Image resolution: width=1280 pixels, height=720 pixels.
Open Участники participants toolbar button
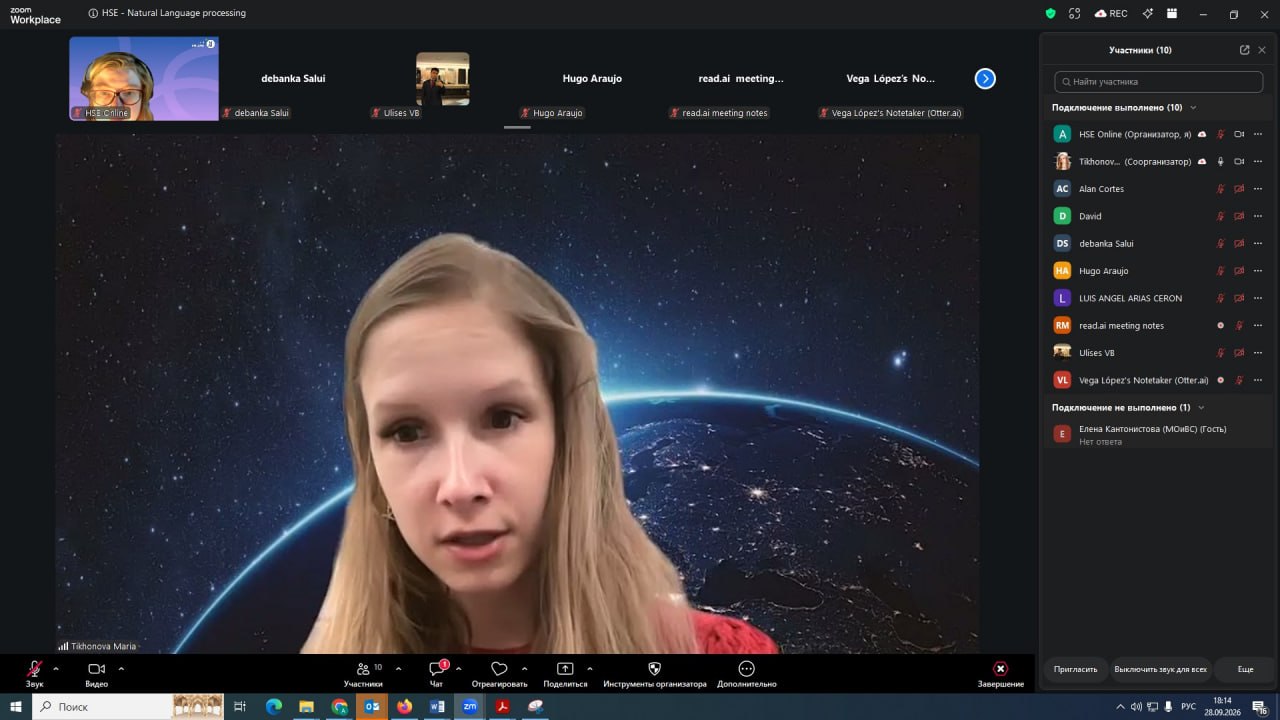[x=363, y=673]
